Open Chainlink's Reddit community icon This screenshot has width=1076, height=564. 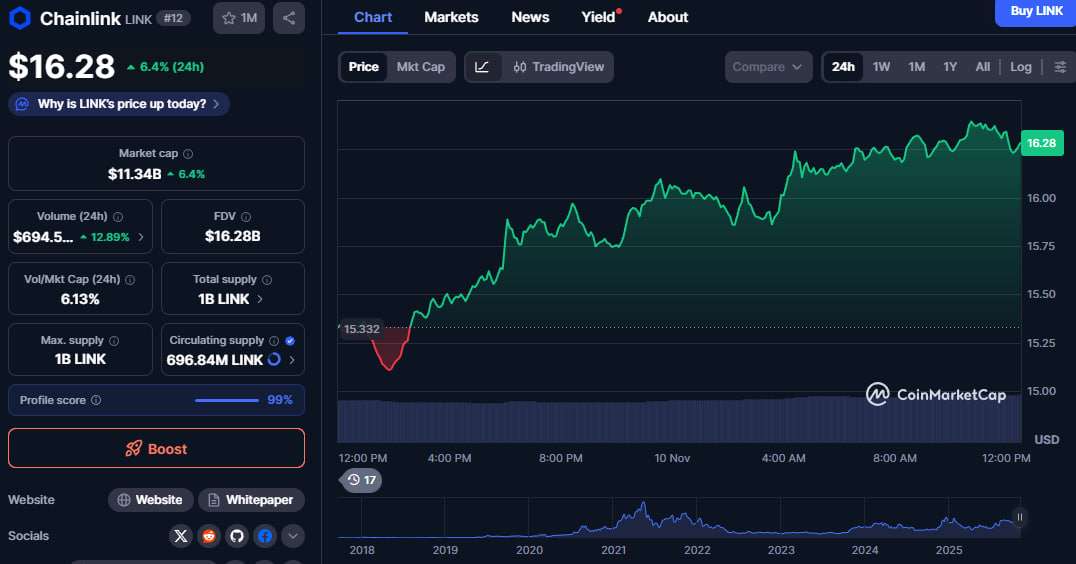point(208,536)
